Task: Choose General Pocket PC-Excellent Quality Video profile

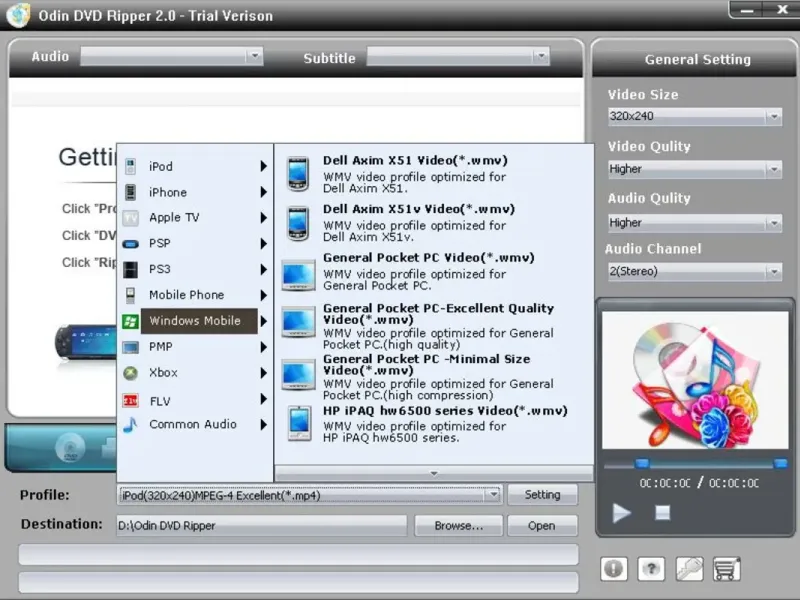Action: tap(434, 326)
